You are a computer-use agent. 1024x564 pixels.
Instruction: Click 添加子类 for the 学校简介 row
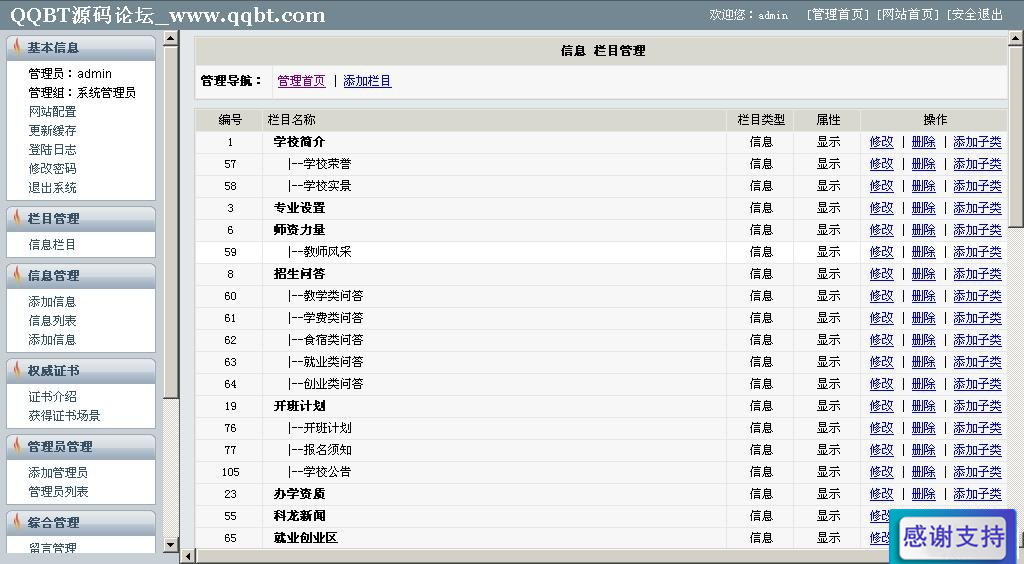click(x=977, y=142)
